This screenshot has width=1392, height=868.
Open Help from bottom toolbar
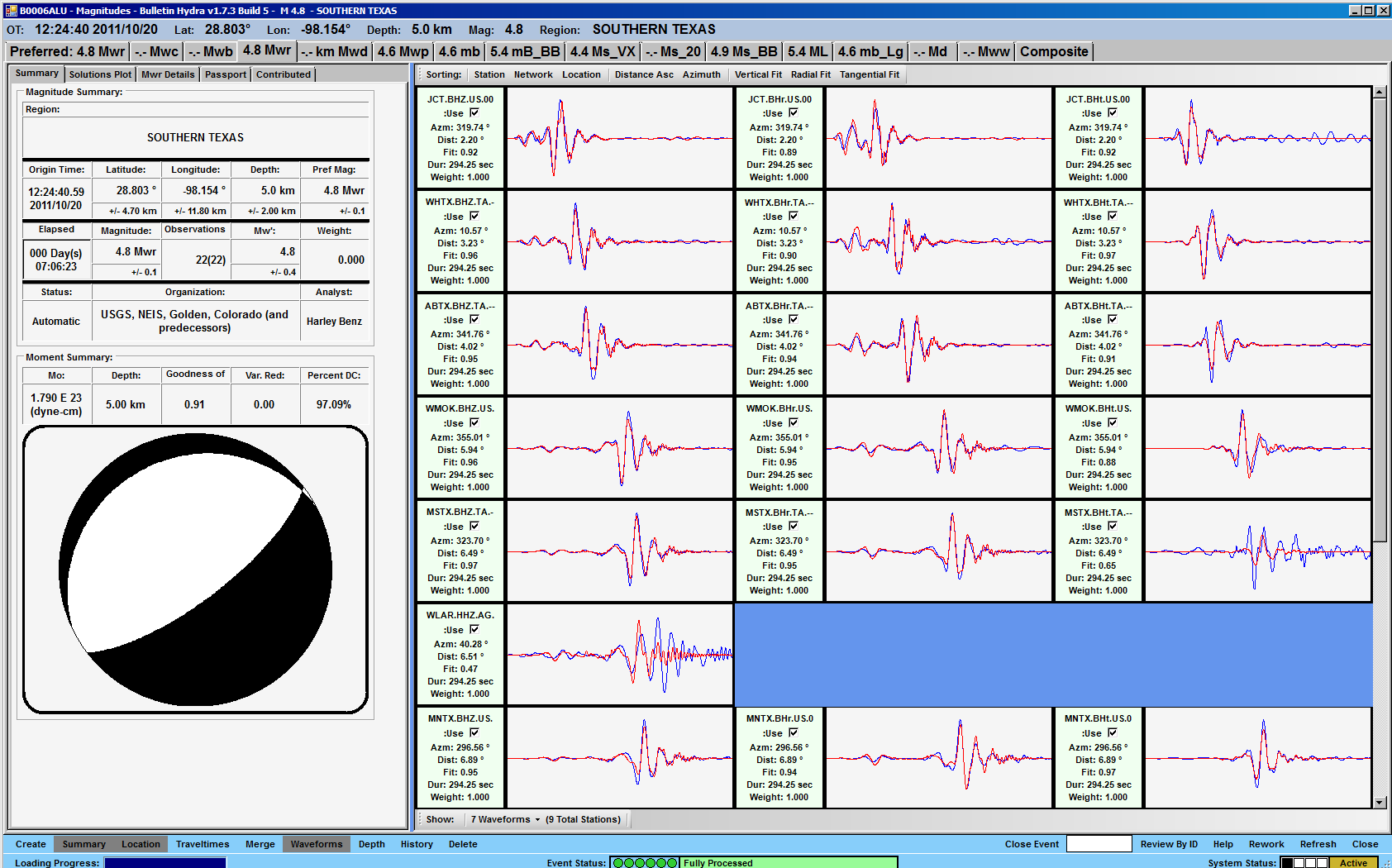(1223, 844)
